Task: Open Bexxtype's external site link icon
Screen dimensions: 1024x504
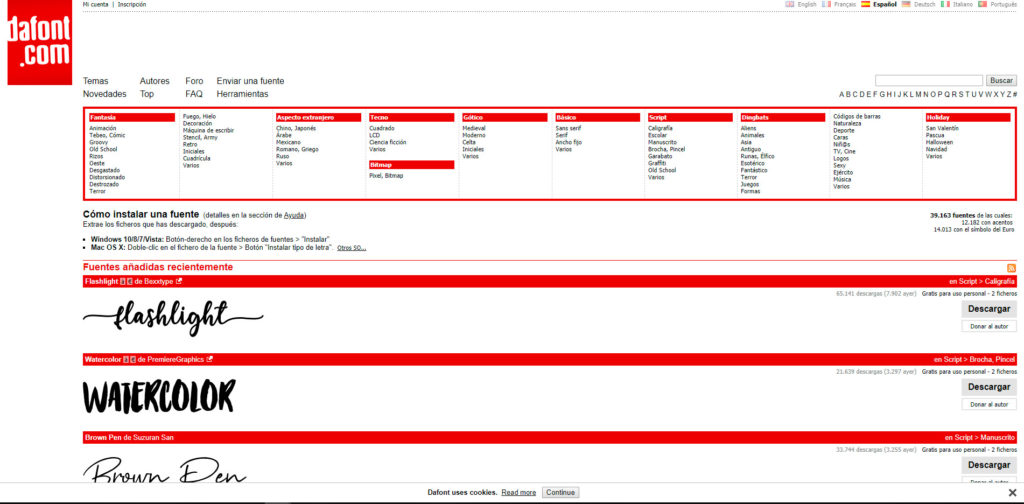Action: click(x=179, y=281)
